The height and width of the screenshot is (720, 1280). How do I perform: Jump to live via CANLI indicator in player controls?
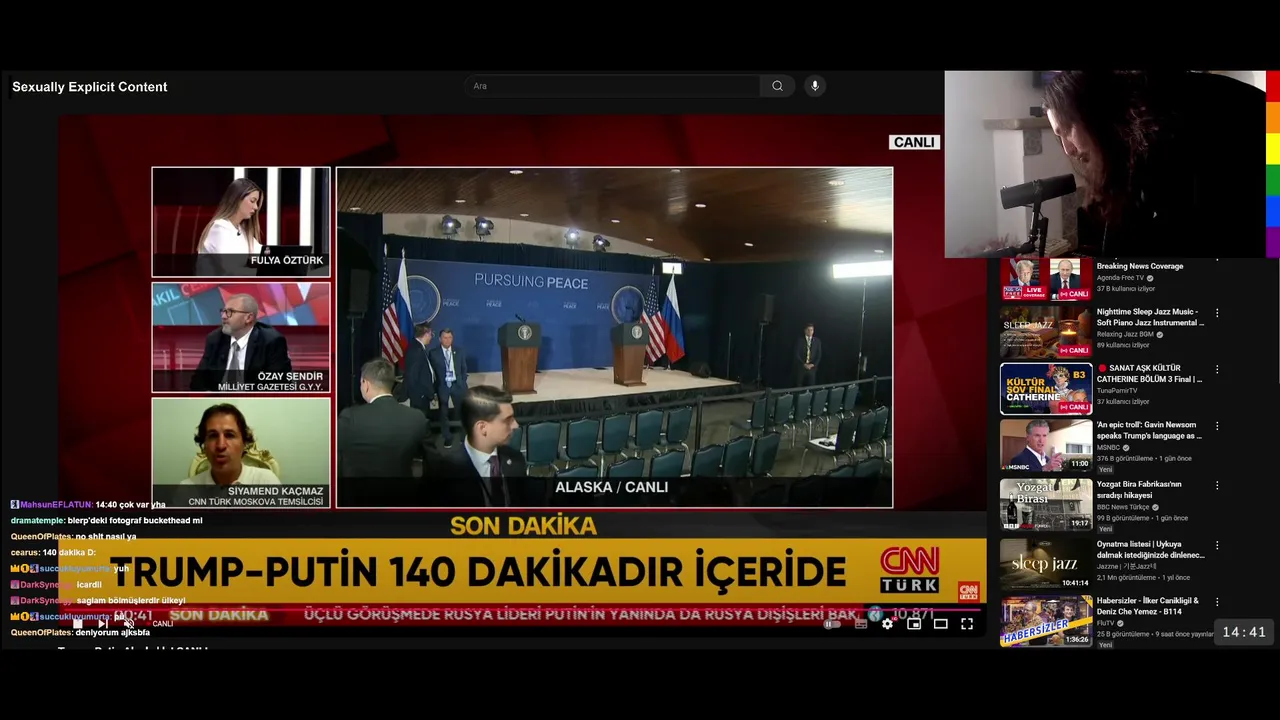click(x=161, y=624)
